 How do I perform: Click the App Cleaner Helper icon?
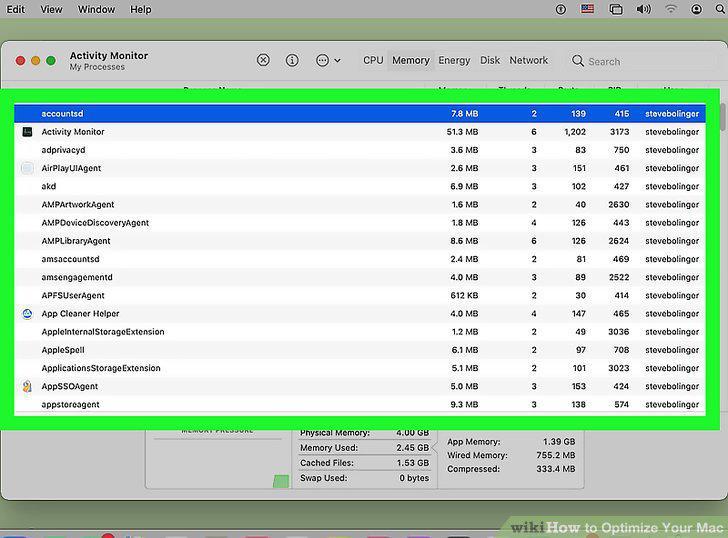click(27, 314)
